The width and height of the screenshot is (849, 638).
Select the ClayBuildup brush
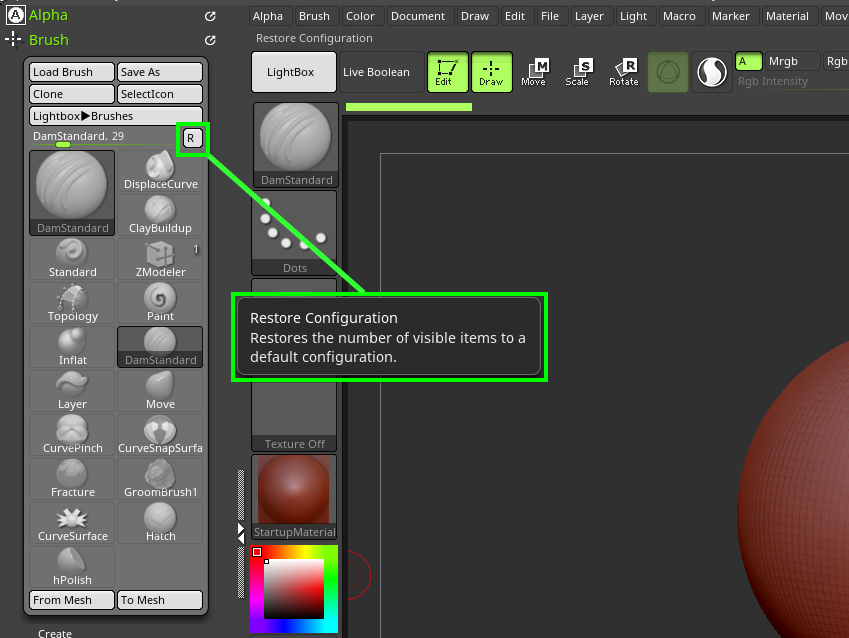pyautogui.click(x=160, y=215)
